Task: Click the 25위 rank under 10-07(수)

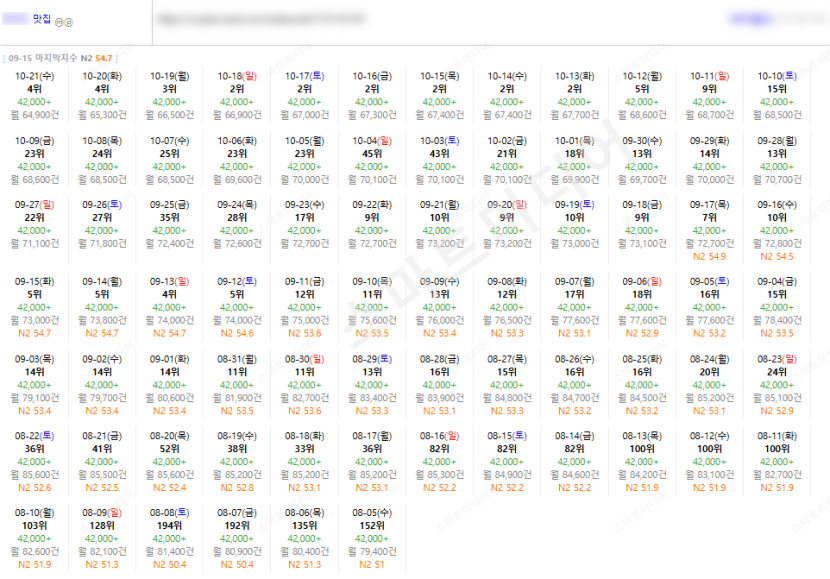Action: [x=169, y=153]
